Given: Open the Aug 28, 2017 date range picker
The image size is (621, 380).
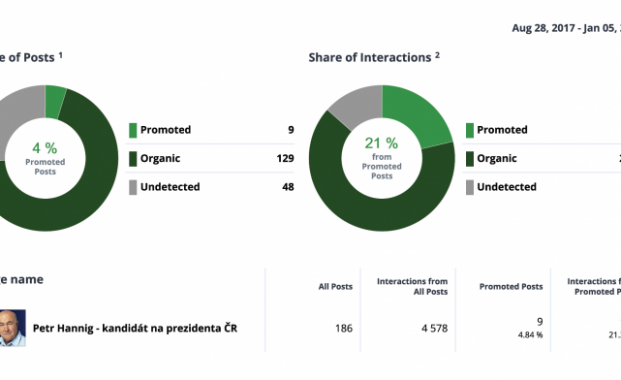Looking at the screenshot, I should point(566,28).
